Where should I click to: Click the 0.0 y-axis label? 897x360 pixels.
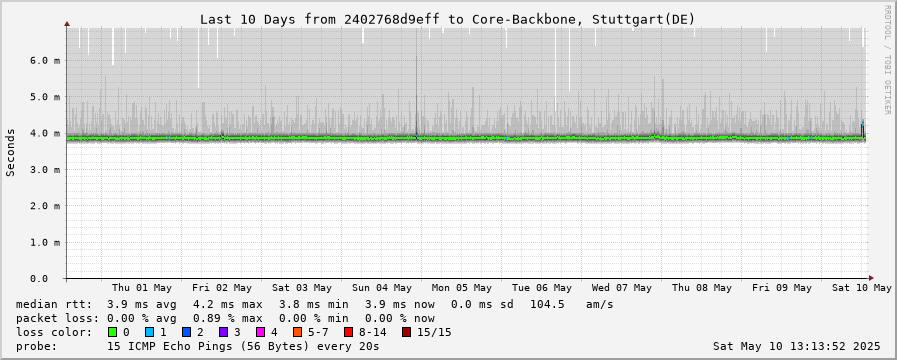pyautogui.click(x=45, y=278)
